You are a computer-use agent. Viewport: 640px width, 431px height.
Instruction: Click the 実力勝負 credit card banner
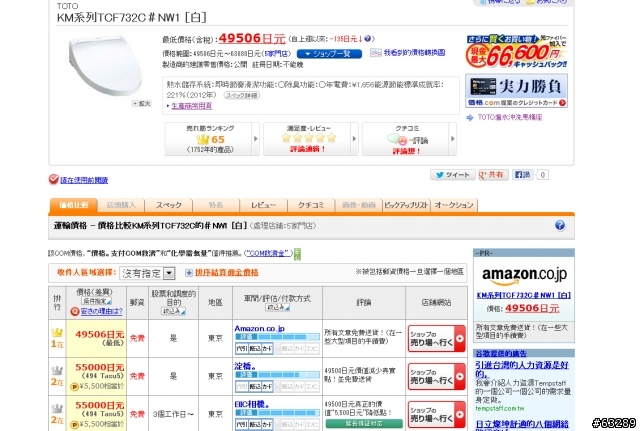(516, 91)
